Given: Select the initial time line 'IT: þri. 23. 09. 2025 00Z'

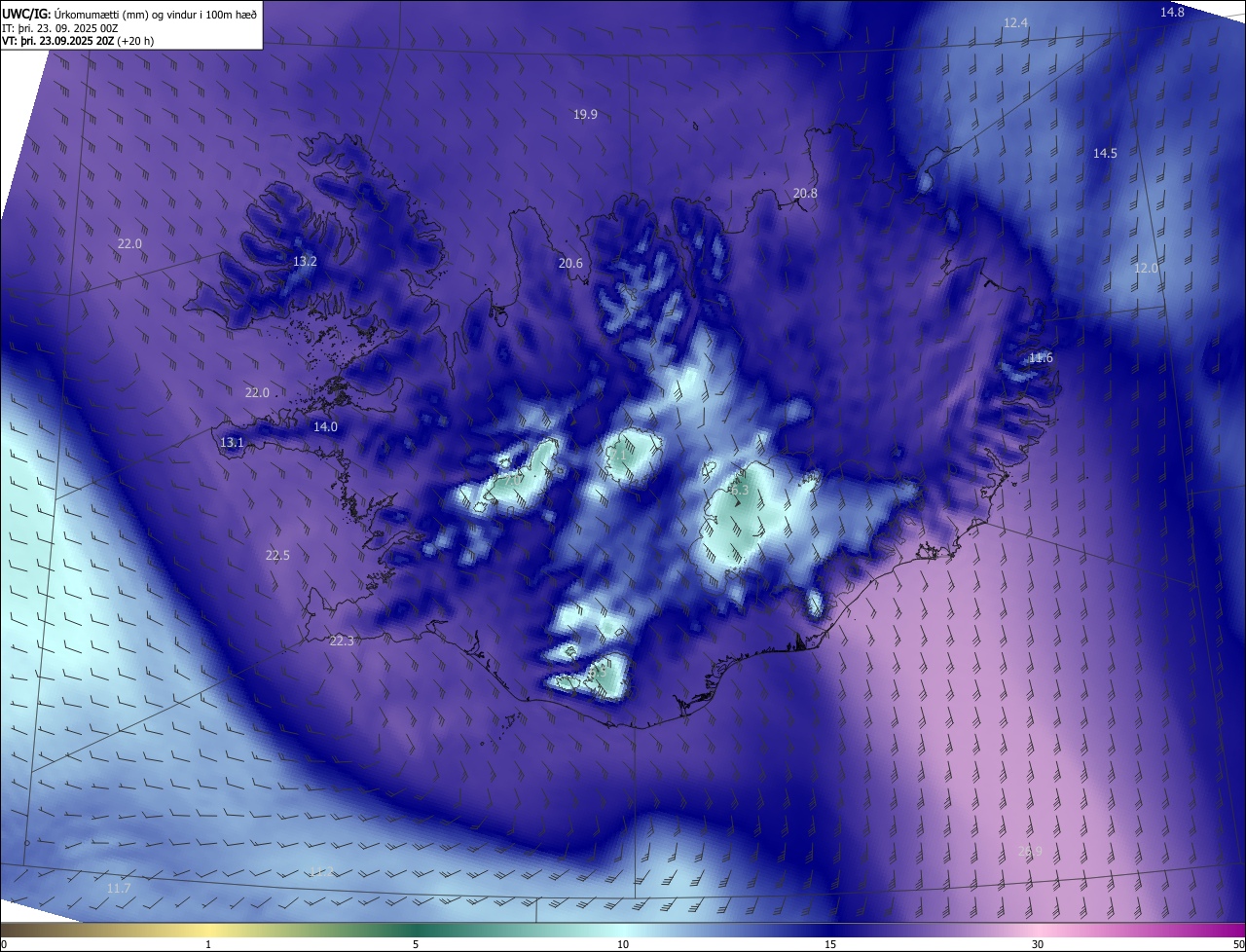Looking at the screenshot, I should tap(60, 27).
